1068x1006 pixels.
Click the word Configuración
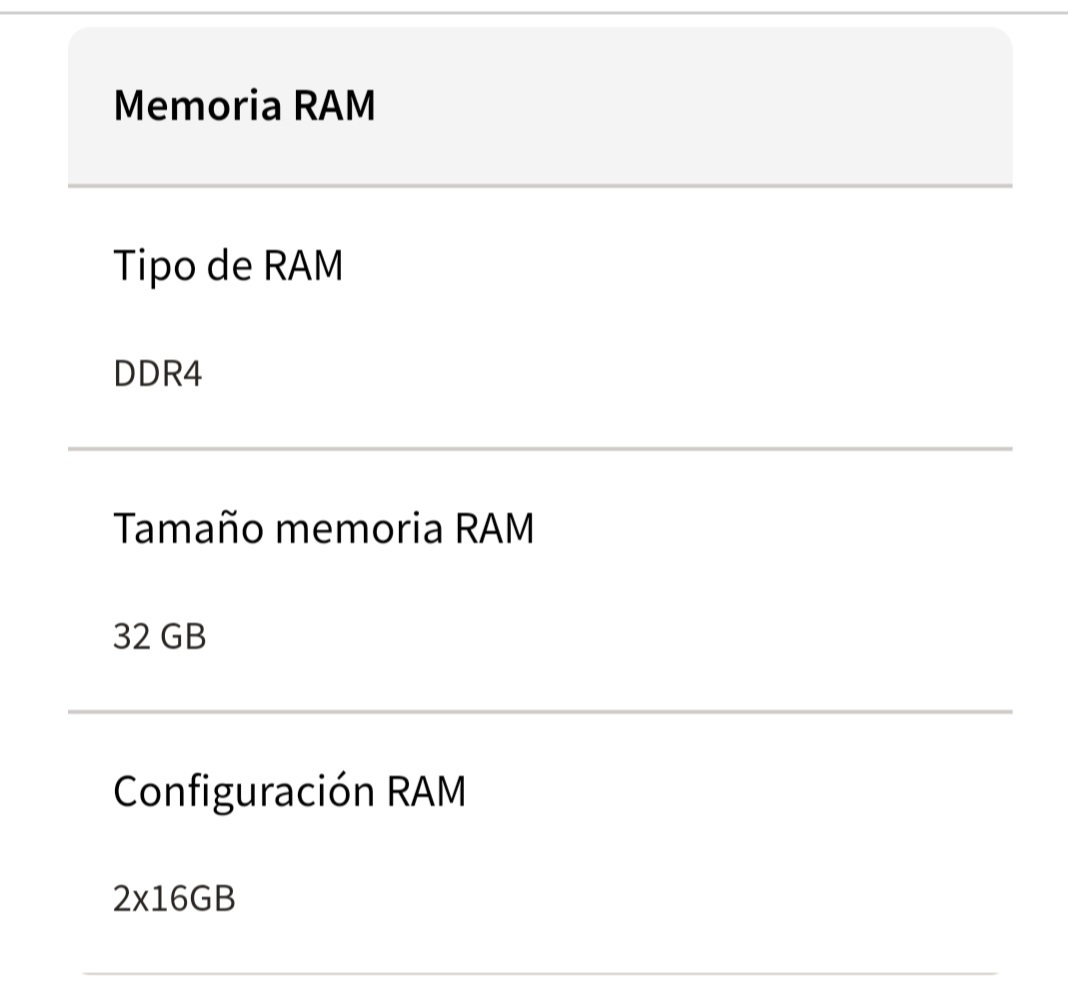(x=243, y=791)
